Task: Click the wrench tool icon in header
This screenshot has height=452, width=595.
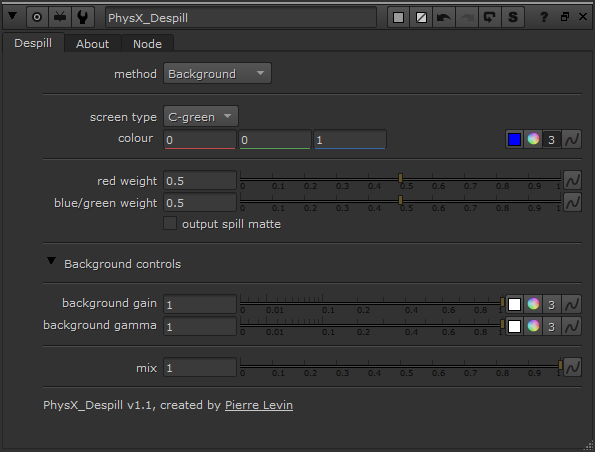Action: point(83,17)
